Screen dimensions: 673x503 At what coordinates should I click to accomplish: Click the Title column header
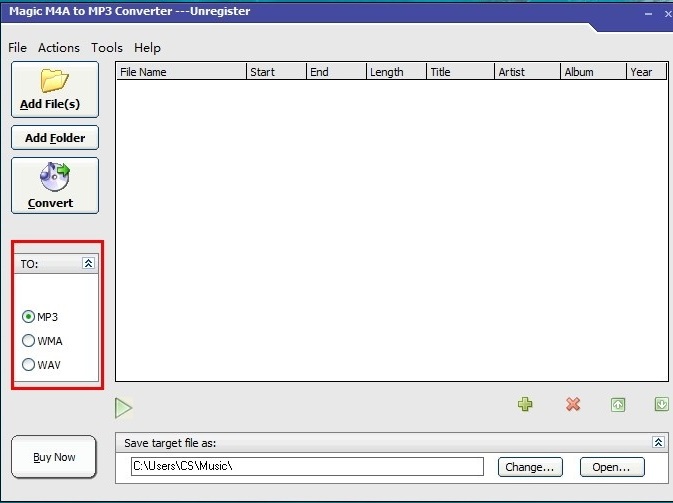pos(461,72)
